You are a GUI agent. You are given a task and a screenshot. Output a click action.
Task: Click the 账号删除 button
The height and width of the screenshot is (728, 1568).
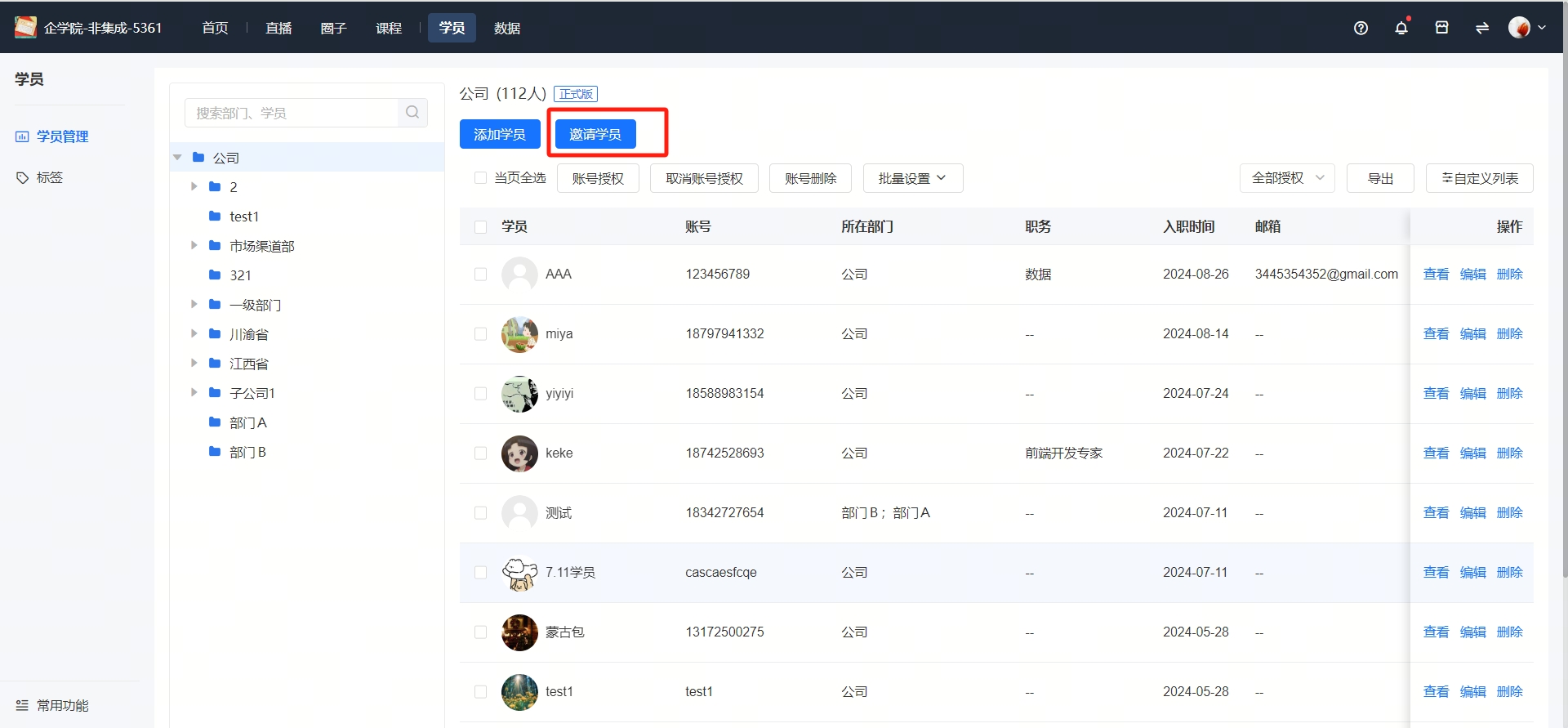(810, 178)
